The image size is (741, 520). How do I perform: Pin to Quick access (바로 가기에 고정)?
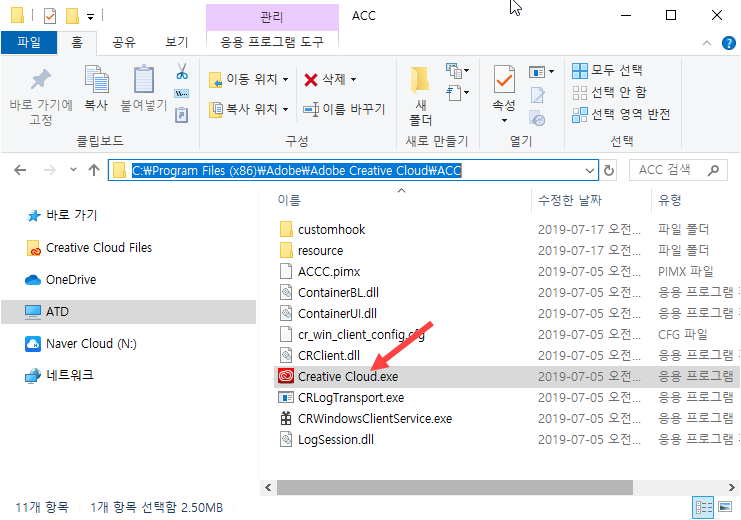[41, 97]
